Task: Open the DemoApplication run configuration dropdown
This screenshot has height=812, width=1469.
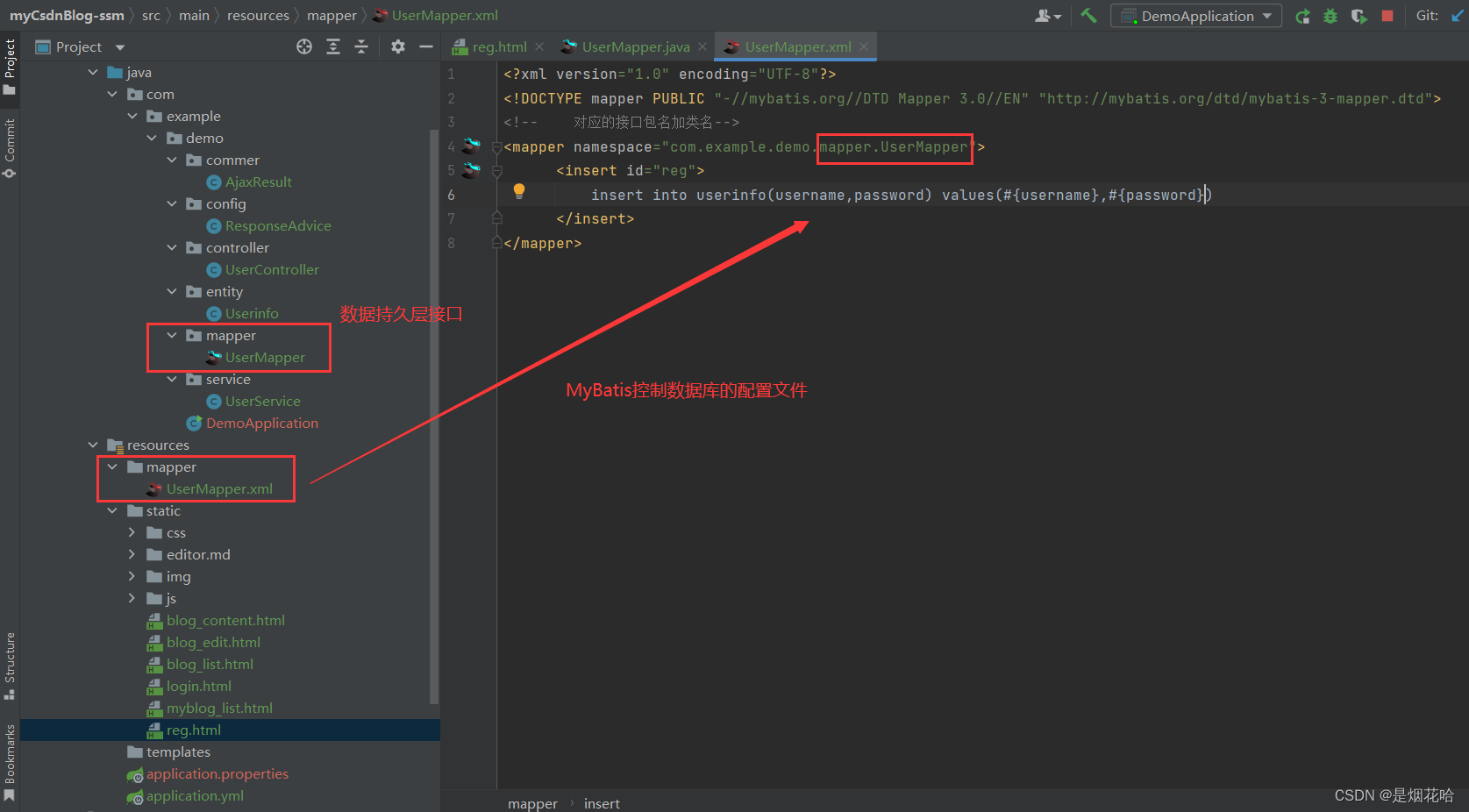Action: pos(1196,16)
